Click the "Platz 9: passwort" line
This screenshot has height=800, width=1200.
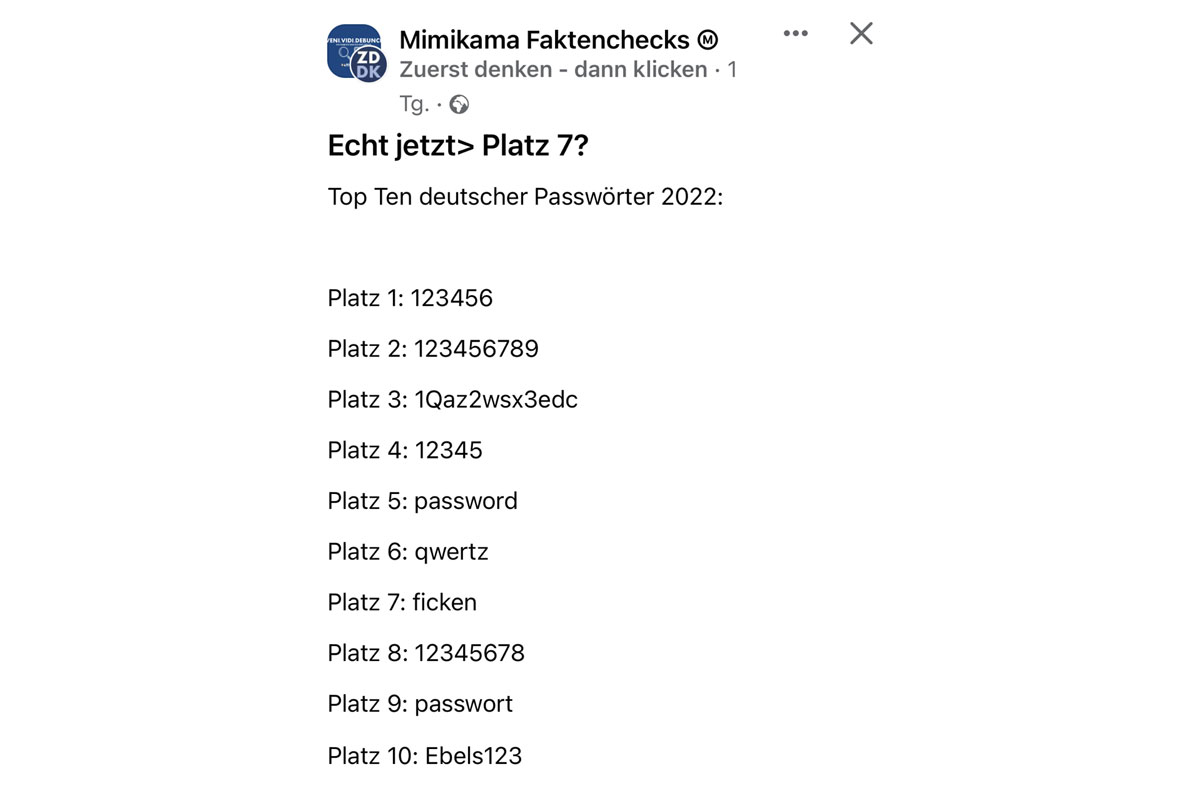click(x=420, y=704)
